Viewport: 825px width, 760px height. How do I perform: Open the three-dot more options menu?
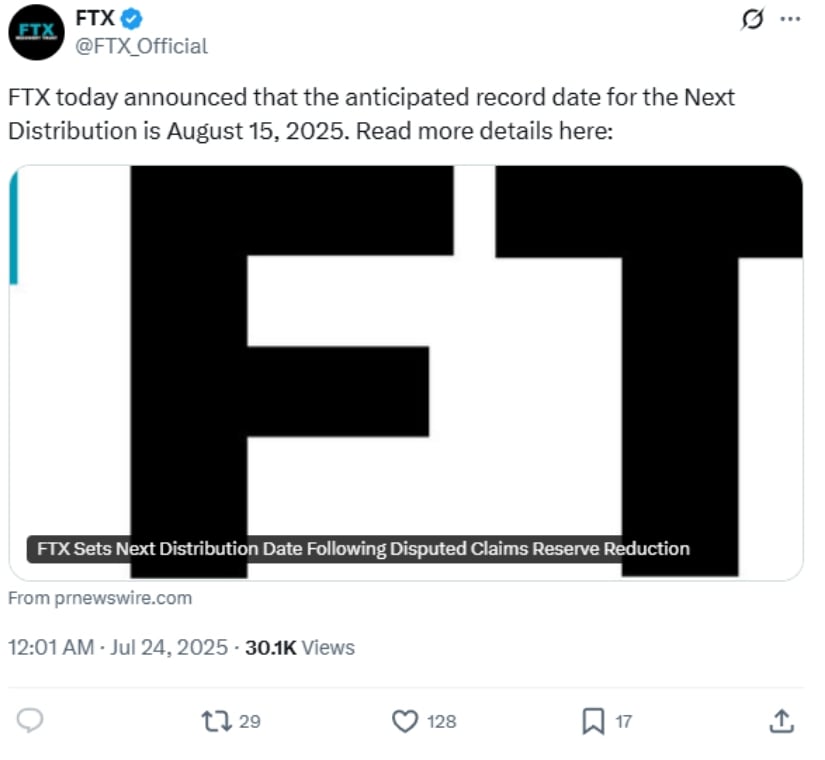click(x=790, y=19)
